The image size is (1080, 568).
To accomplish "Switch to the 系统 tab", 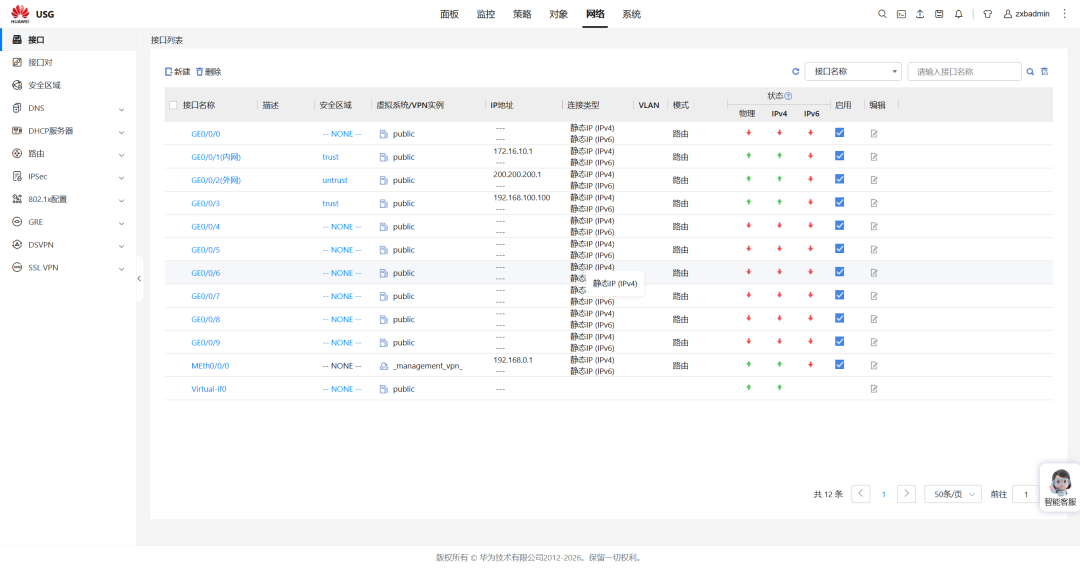I will (x=632, y=14).
